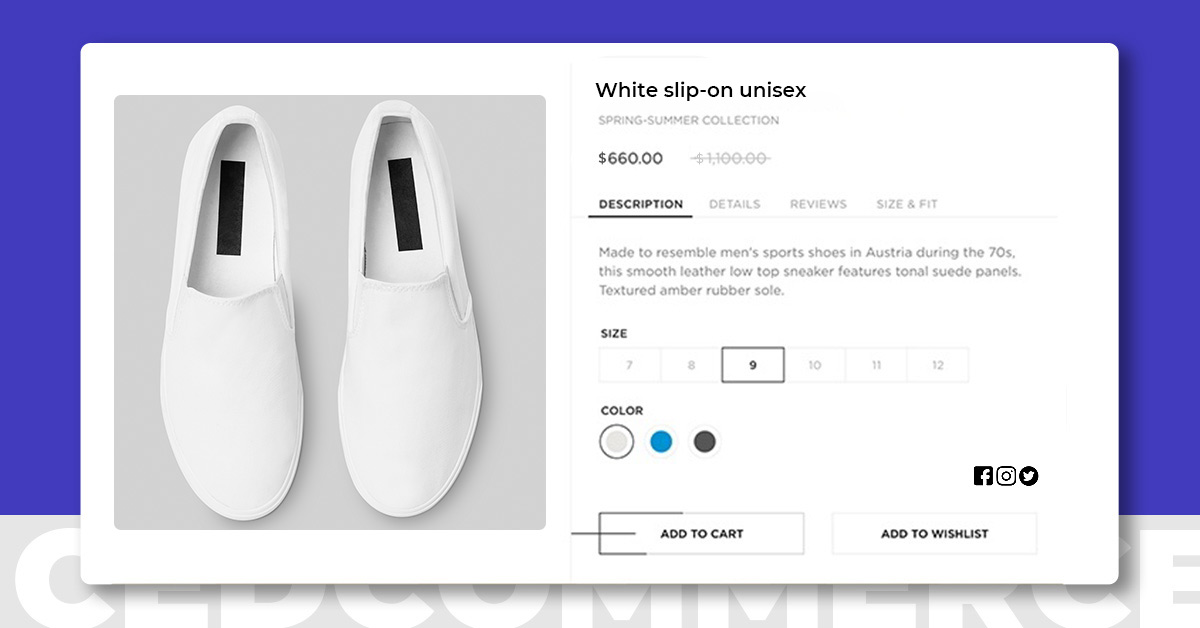This screenshot has height=628, width=1200.
Task: Switch to the Description tab
Action: pos(641,204)
